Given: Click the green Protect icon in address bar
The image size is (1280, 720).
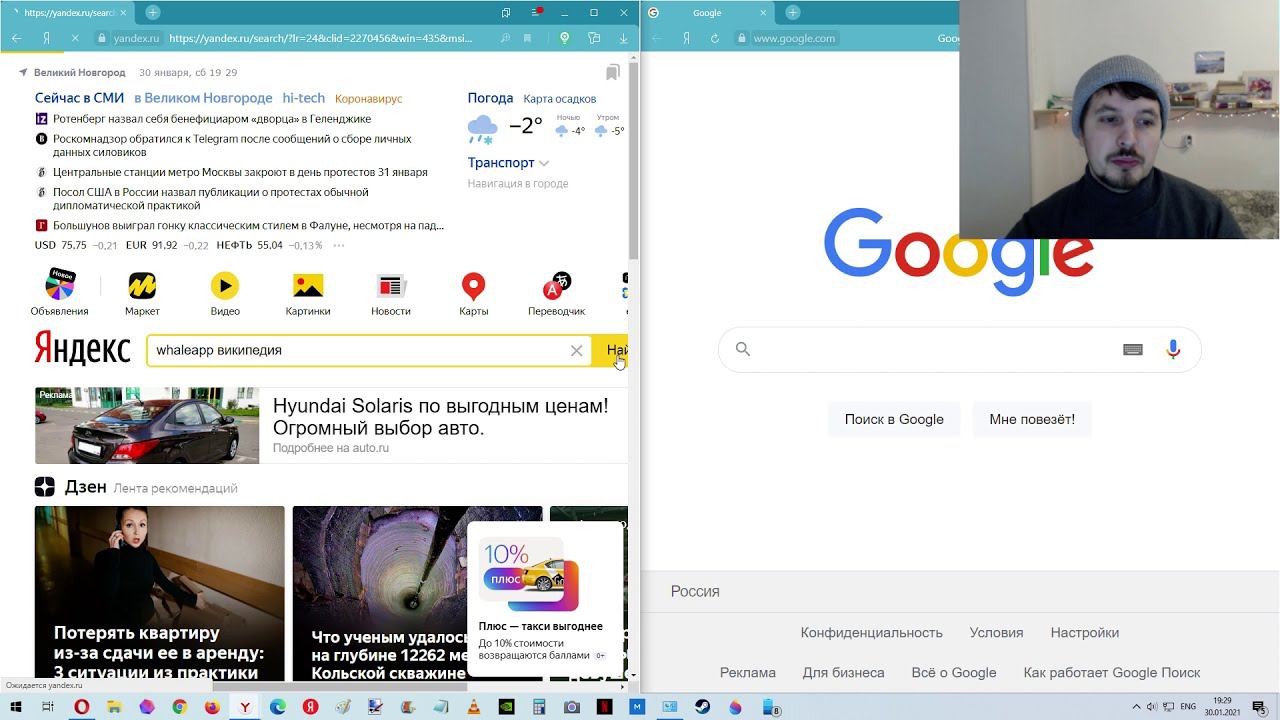Looking at the screenshot, I should [565, 38].
